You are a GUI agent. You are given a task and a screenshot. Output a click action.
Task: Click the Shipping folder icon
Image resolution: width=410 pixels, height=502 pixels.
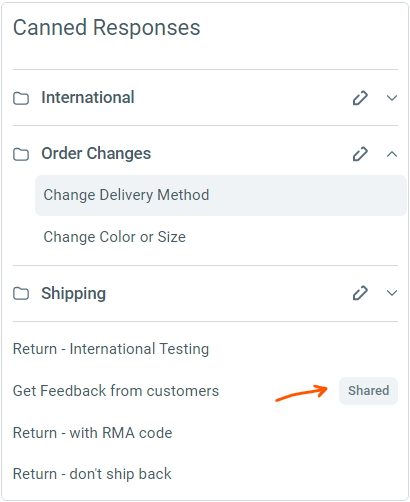(x=21, y=293)
